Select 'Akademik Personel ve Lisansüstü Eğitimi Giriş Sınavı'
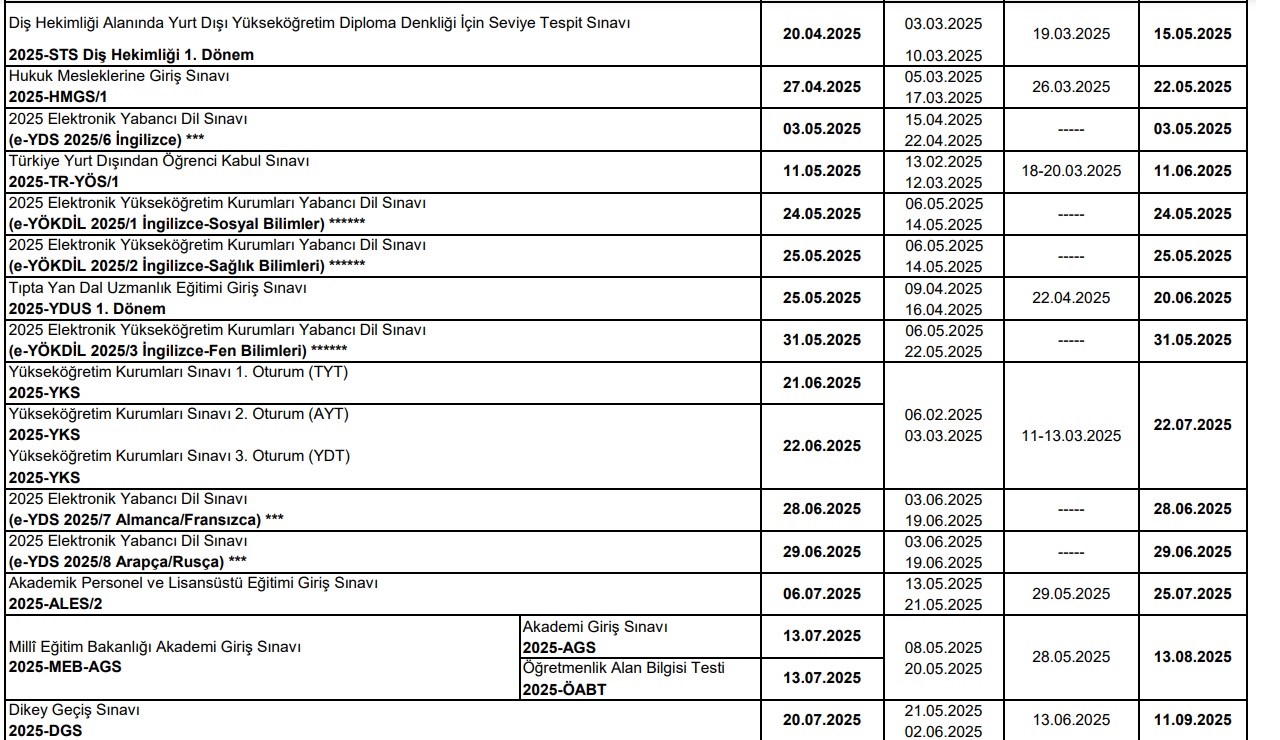The height and width of the screenshot is (740, 1280). 193,582
